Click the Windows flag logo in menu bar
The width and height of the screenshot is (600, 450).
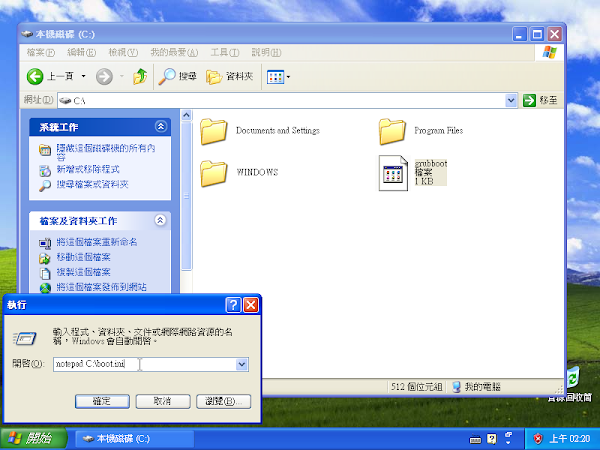[x=549, y=52]
